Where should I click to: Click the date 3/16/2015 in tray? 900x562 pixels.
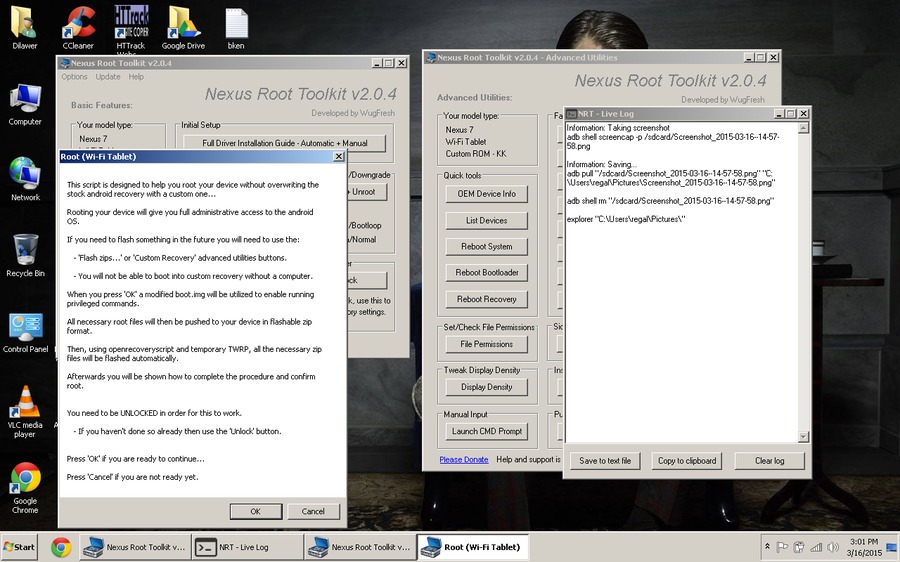(864, 553)
